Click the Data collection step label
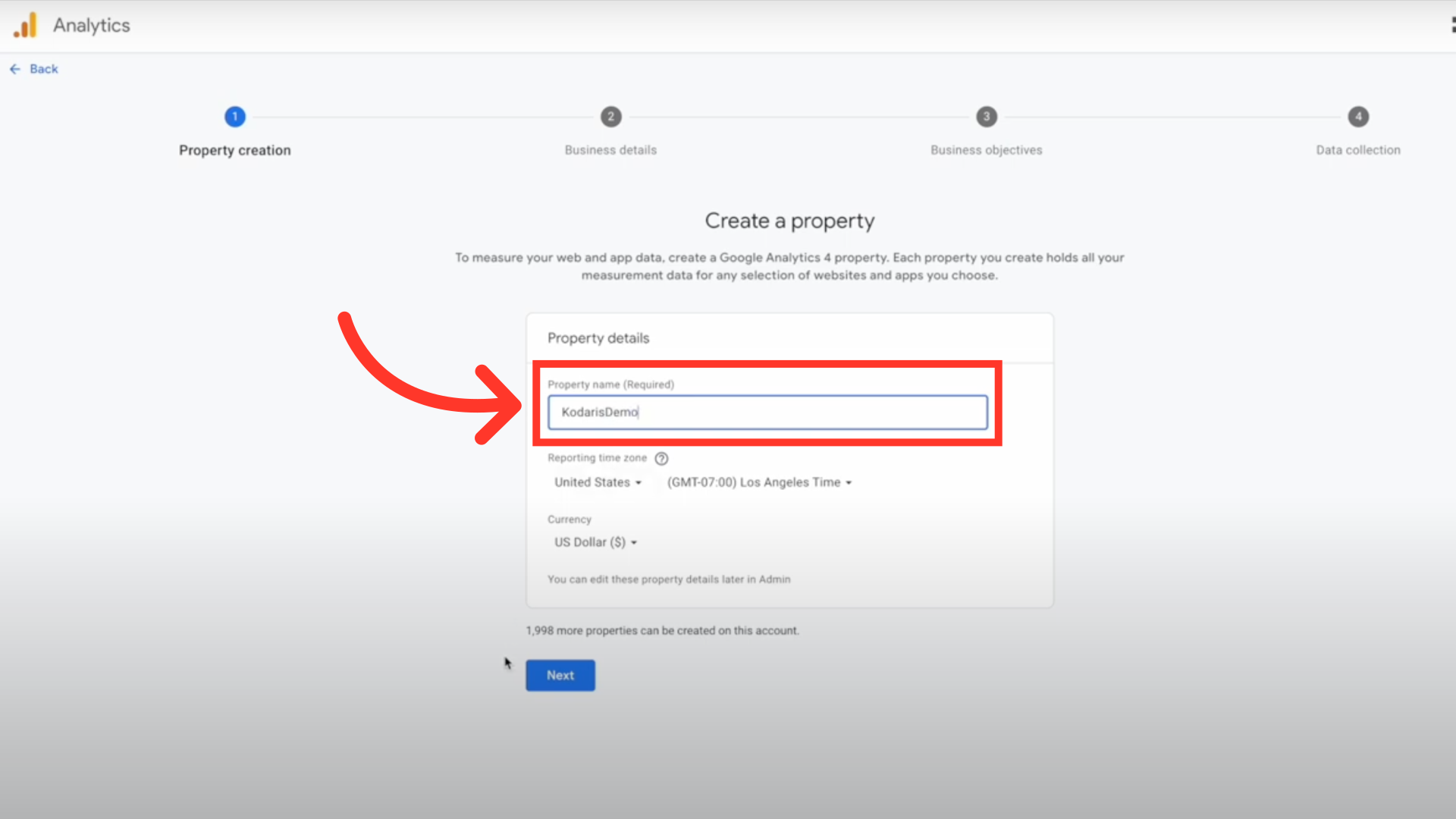Viewport: 1456px width, 819px height. (x=1357, y=150)
